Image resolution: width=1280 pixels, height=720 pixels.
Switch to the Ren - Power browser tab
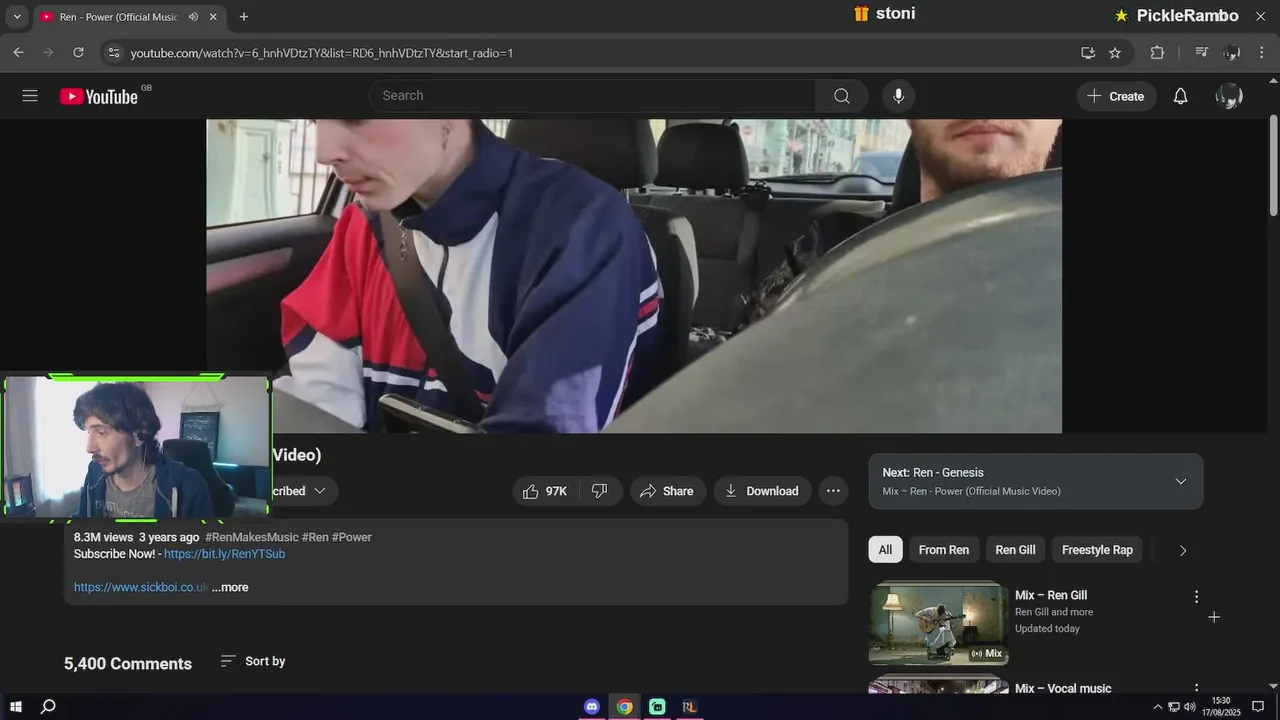pos(118,17)
